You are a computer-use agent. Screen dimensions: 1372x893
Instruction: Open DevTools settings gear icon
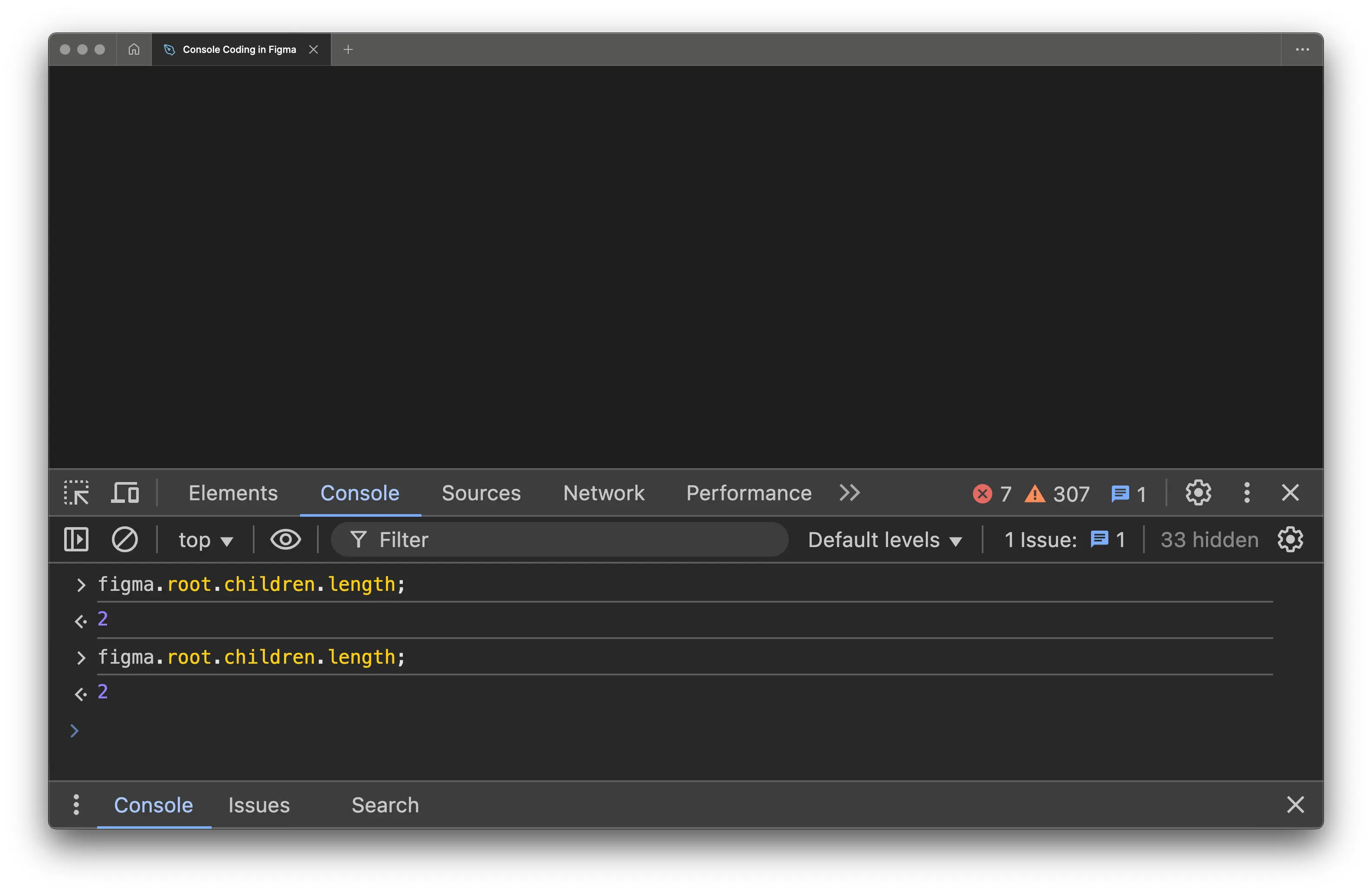pos(1198,493)
